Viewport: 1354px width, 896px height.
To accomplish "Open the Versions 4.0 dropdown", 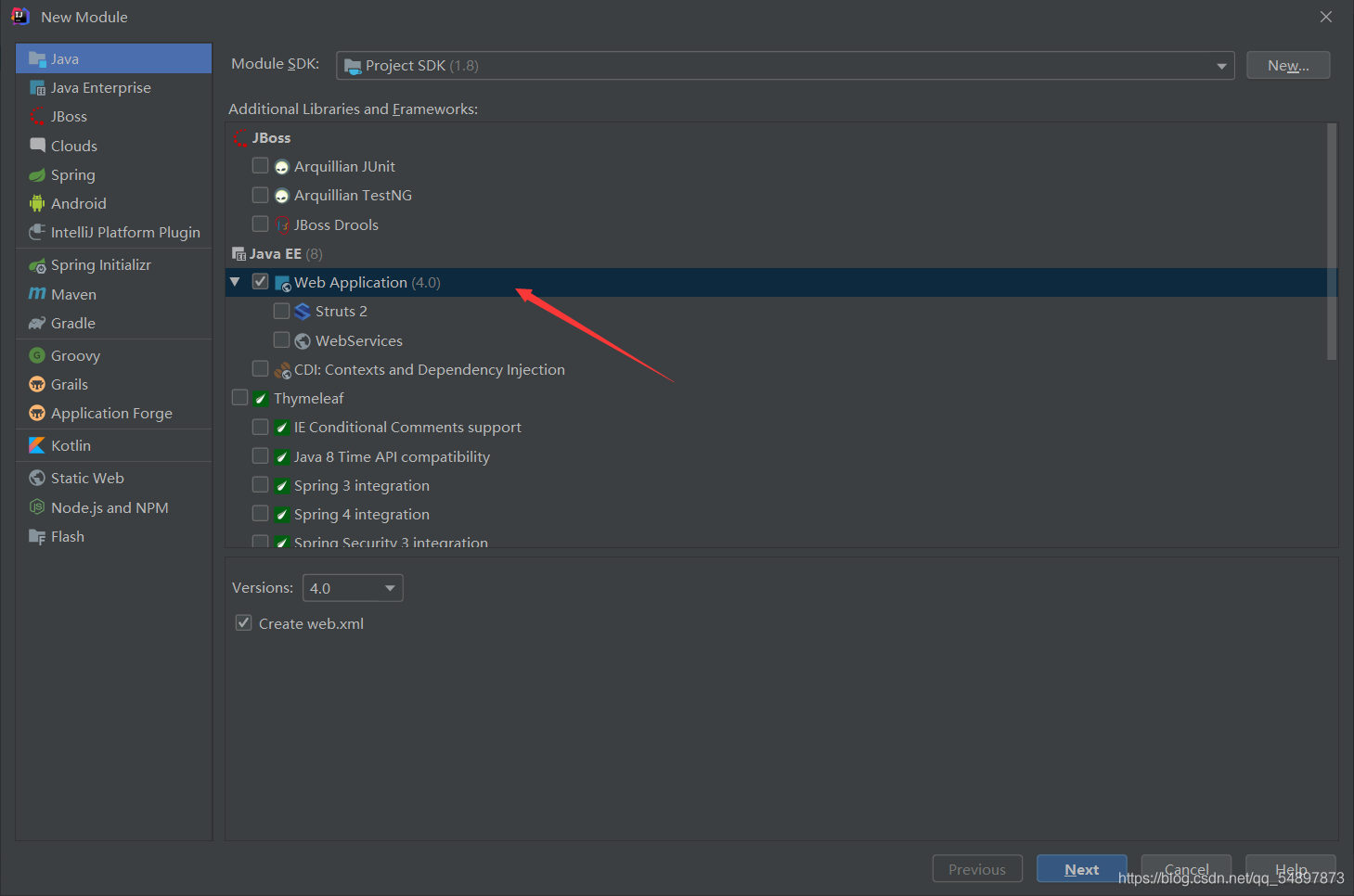I will click(x=353, y=588).
